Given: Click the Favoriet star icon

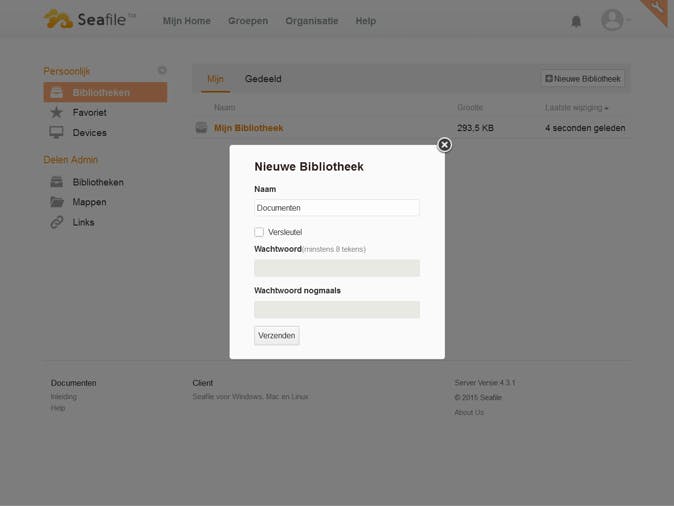Looking at the screenshot, I should coord(56,113).
